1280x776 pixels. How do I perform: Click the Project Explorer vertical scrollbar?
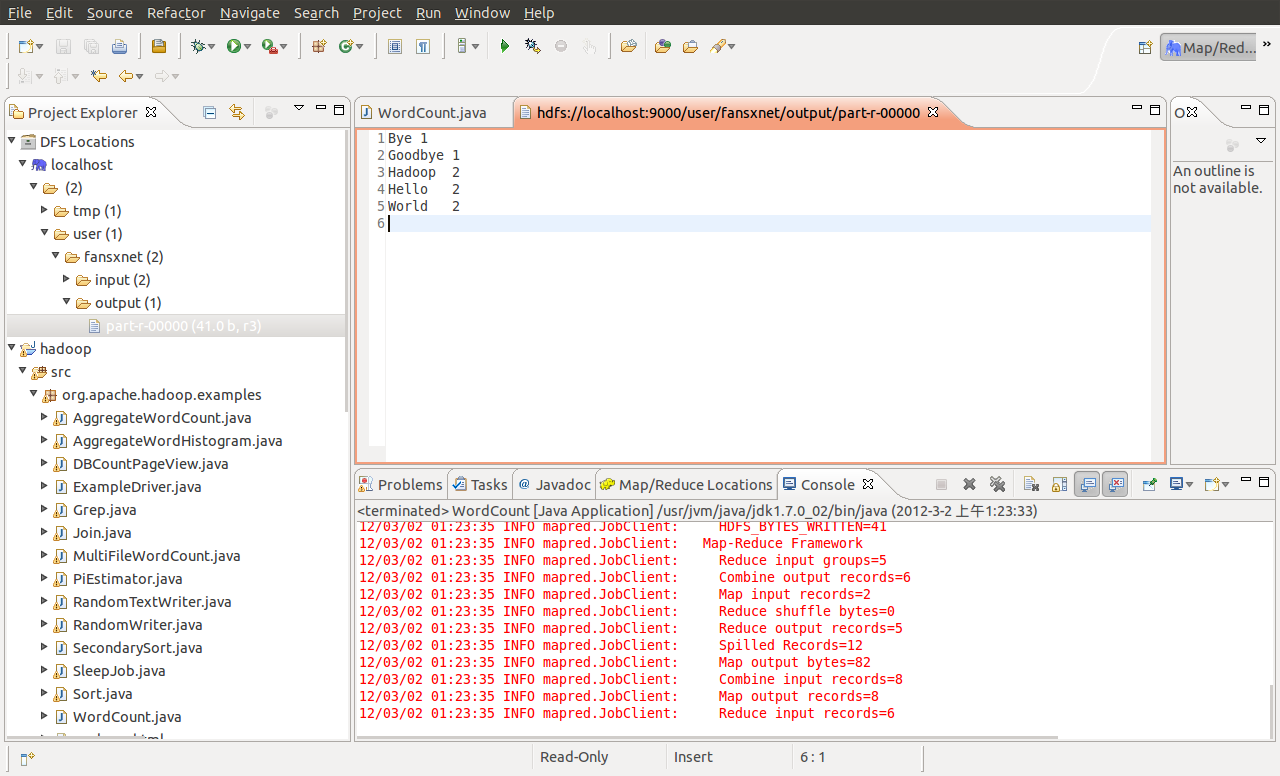[347, 270]
